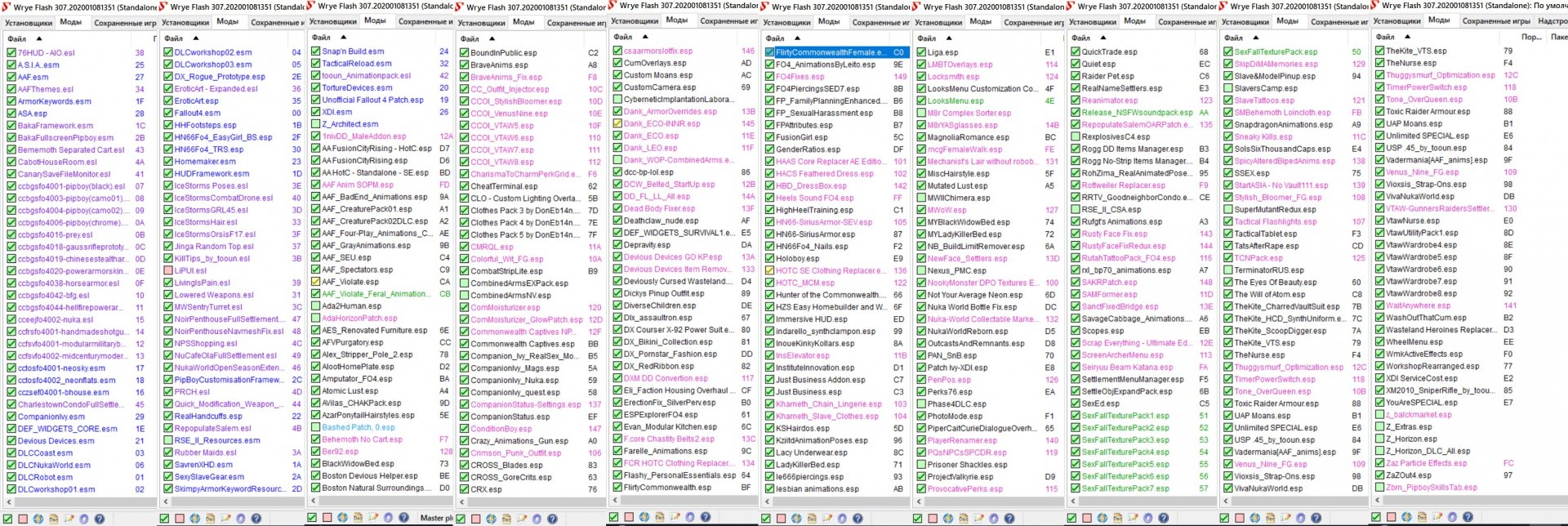Screen dimensions: 1568x526
Task: Open Doc Browser icon below SkimpyArmorKeywordResourc list
Action: [x=210, y=519]
